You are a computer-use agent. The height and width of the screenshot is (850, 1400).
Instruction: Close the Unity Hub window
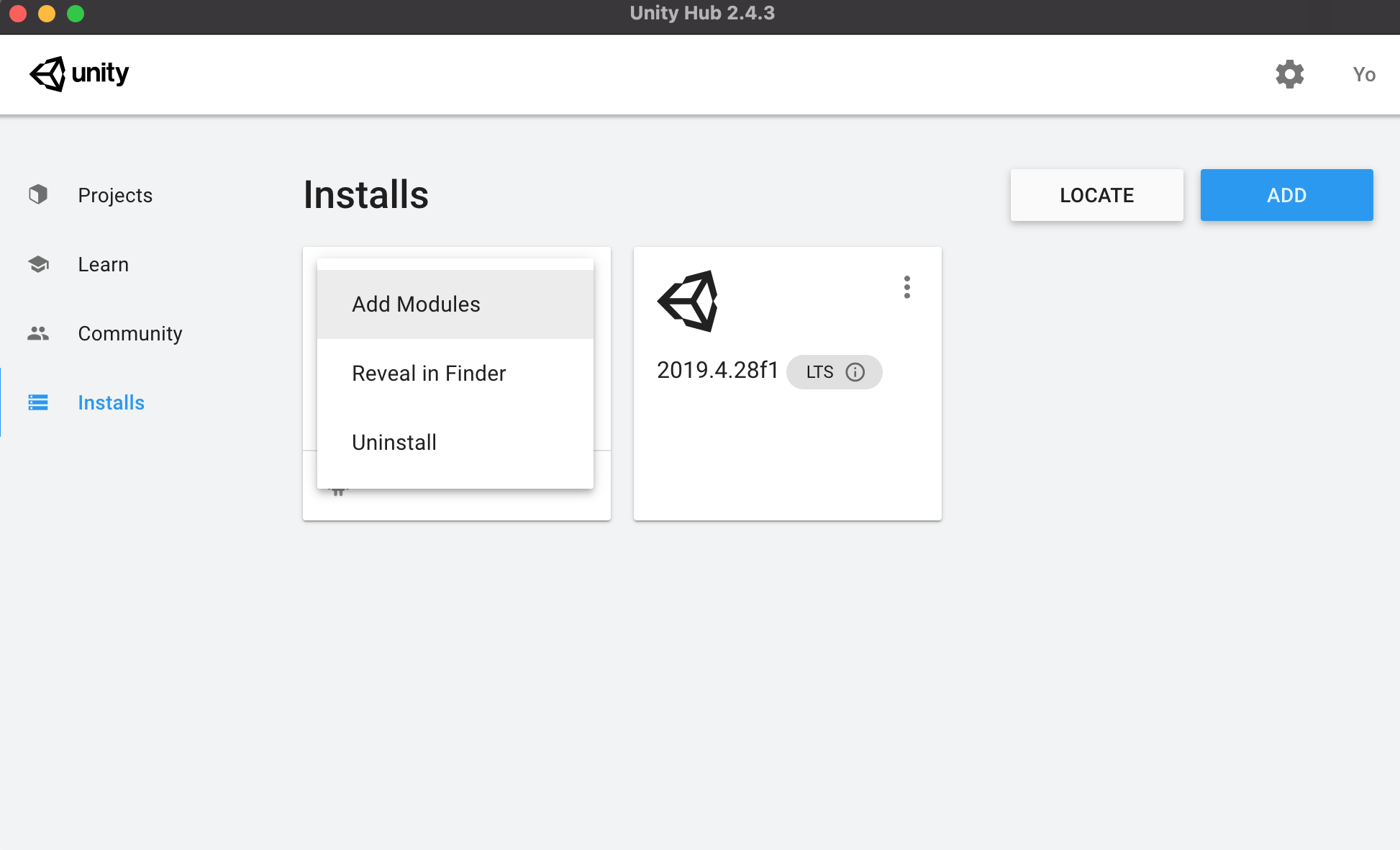18,14
